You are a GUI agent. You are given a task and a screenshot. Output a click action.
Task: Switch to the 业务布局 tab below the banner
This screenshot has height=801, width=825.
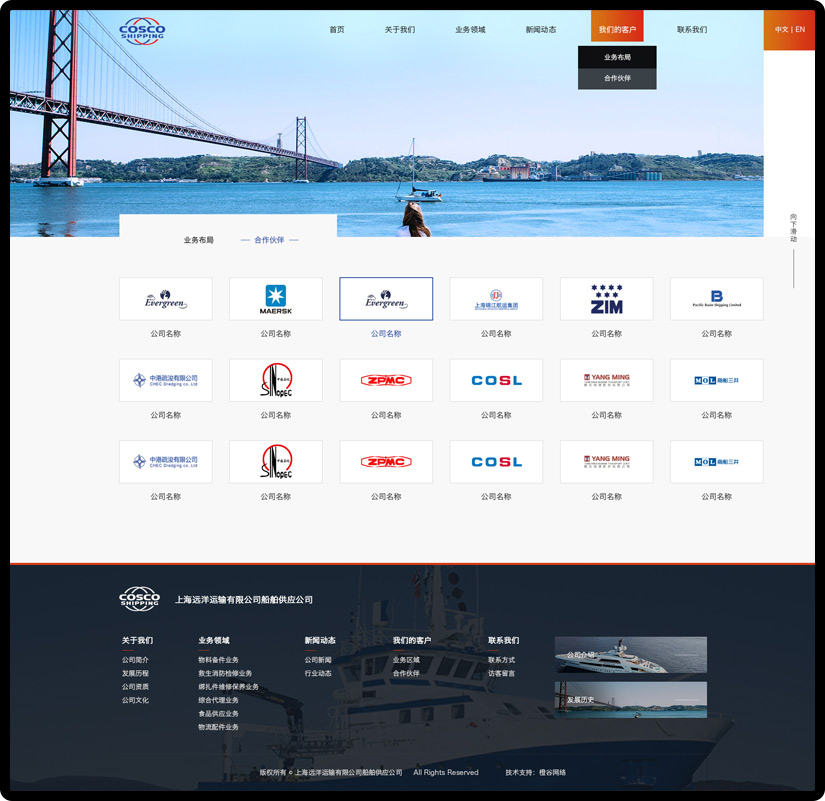198,240
